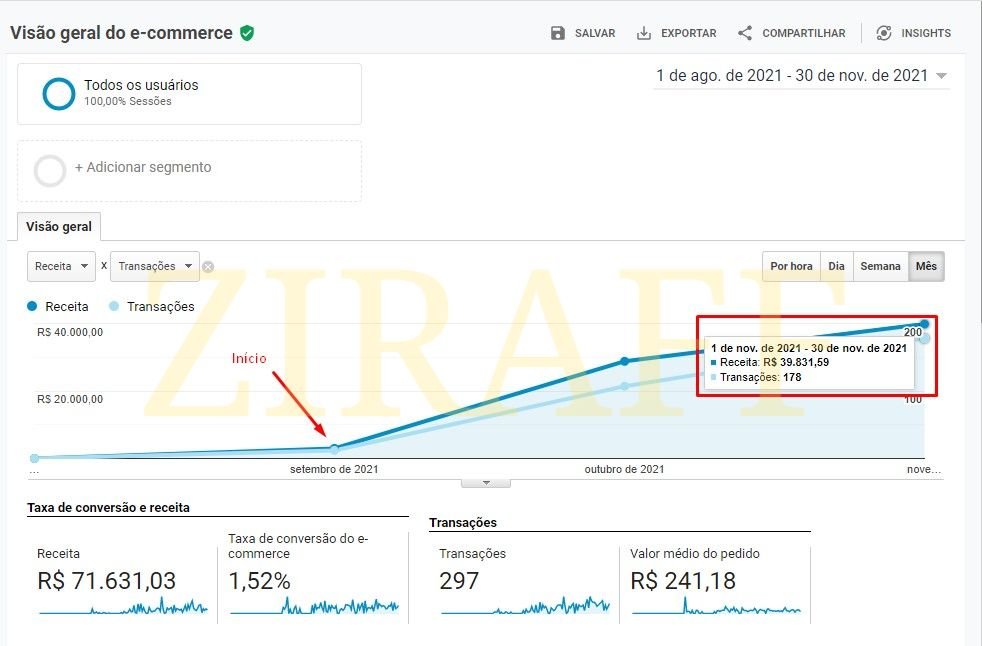This screenshot has height=646, width=982.
Task: Collapse the chart with the arrow below it
Action: pyautogui.click(x=486, y=481)
